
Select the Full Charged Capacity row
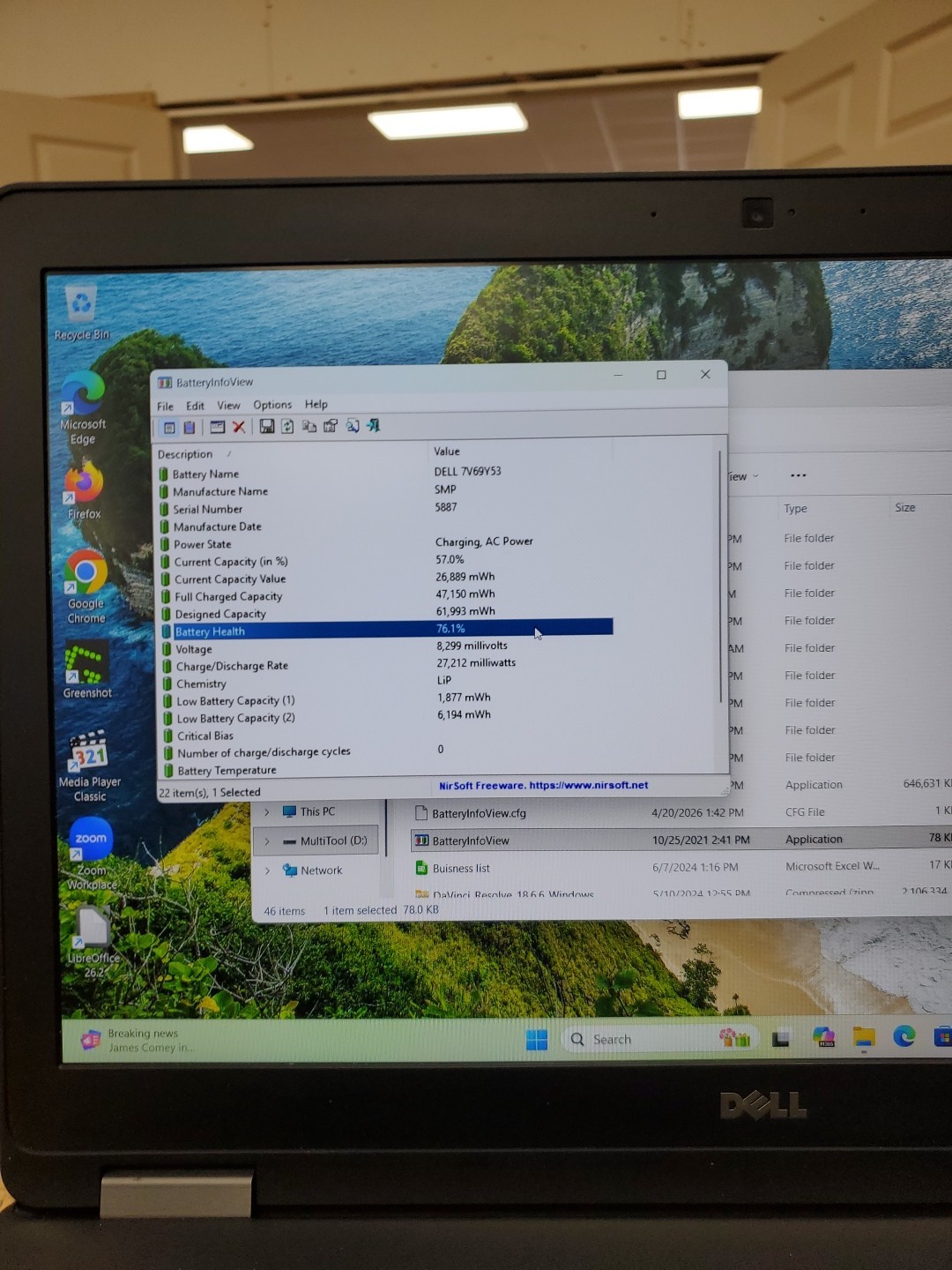coord(385,595)
